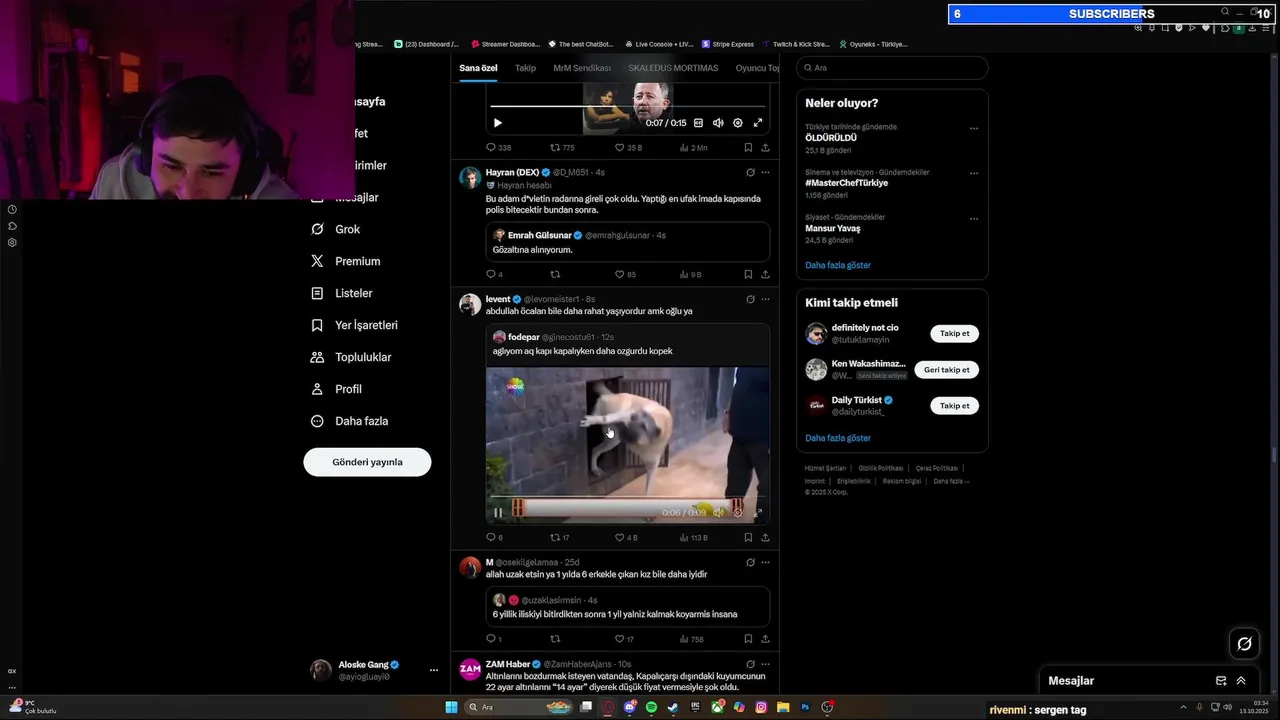Bookmark the Hayran (DEX) post
This screenshot has height=720, width=1280.
click(748, 274)
